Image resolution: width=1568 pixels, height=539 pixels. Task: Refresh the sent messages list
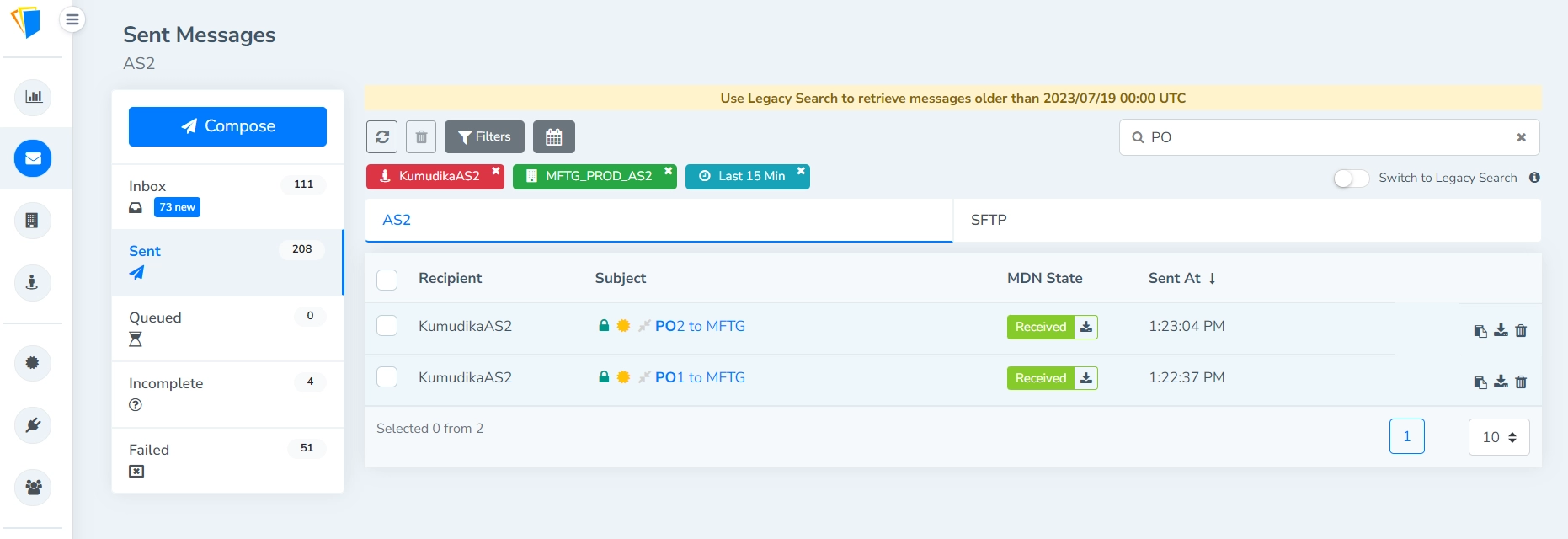[382, 137]
